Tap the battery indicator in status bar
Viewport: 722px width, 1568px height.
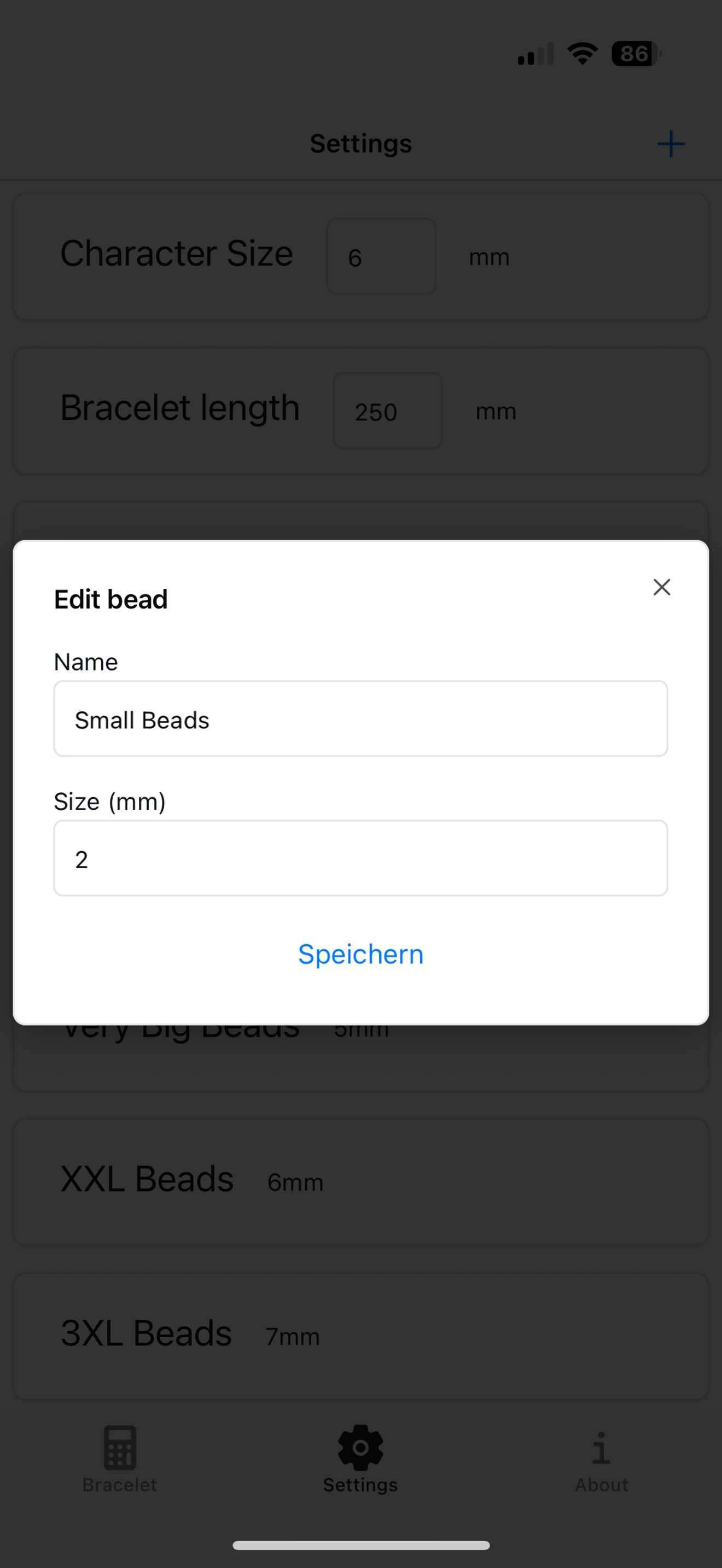(x=636, y=54)
